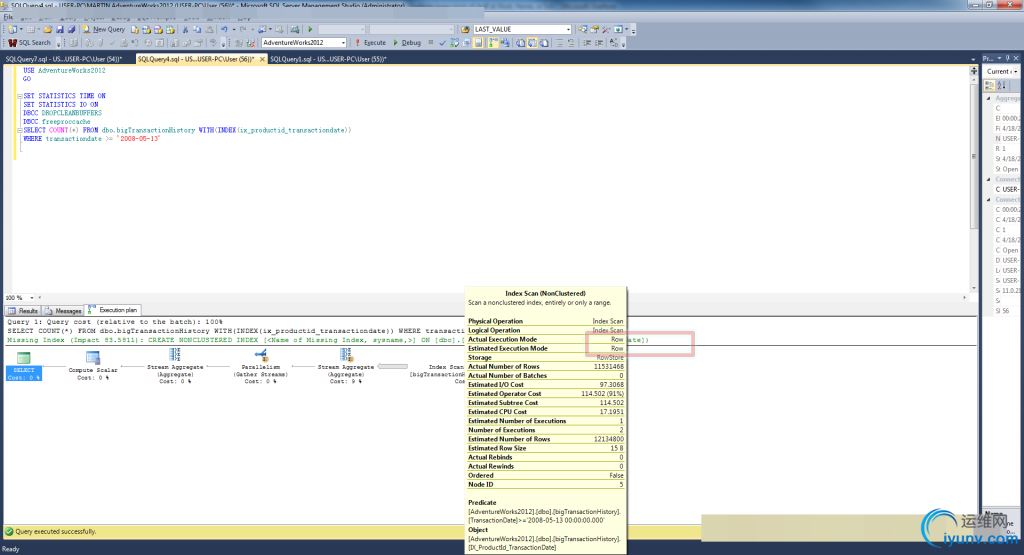This screenshot has height=555, width=1024.
Task: Open the LAST_VALUE find combo box
Action: (522, 29)
